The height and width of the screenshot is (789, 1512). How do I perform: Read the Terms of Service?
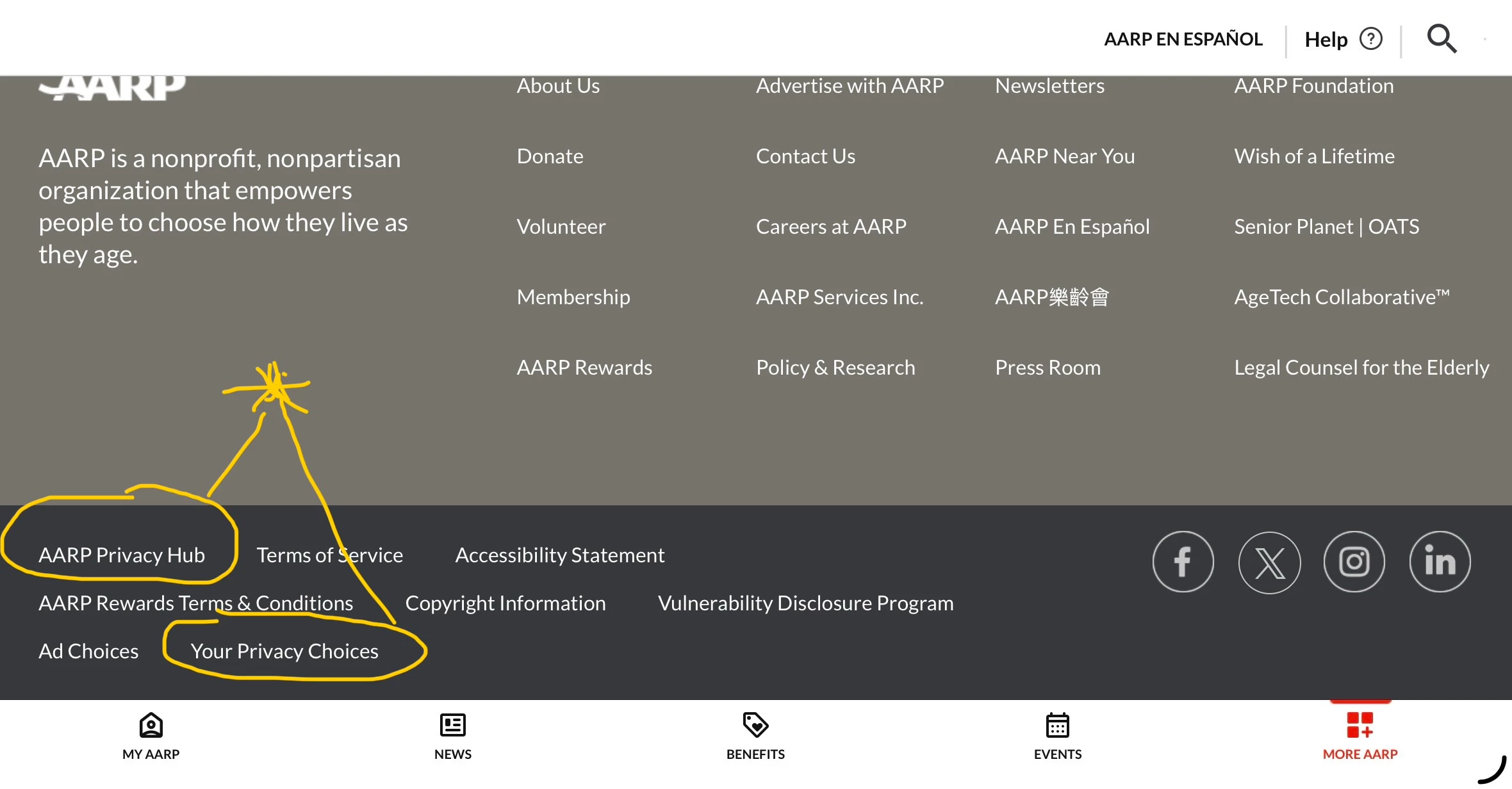[x=330, y=555]
